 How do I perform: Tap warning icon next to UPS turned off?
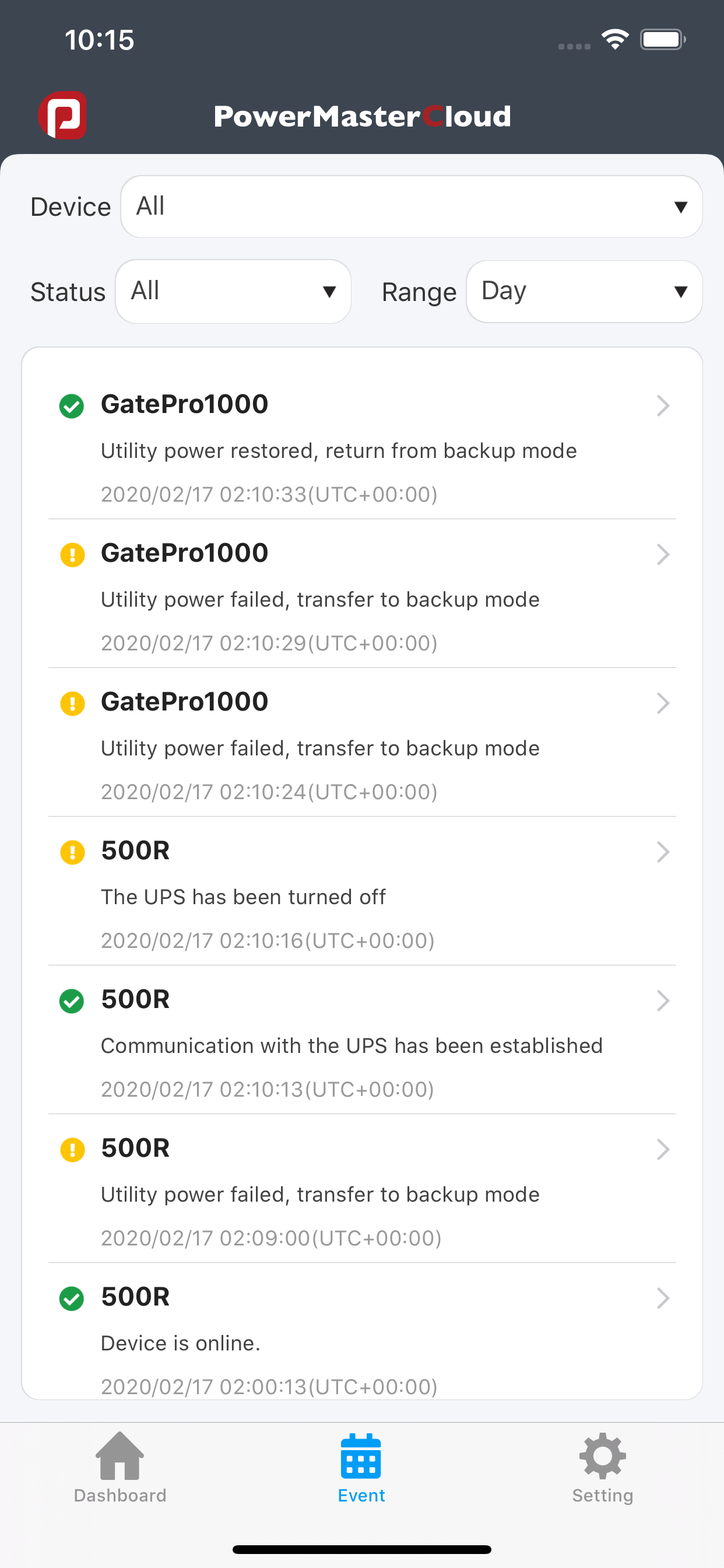72,852
